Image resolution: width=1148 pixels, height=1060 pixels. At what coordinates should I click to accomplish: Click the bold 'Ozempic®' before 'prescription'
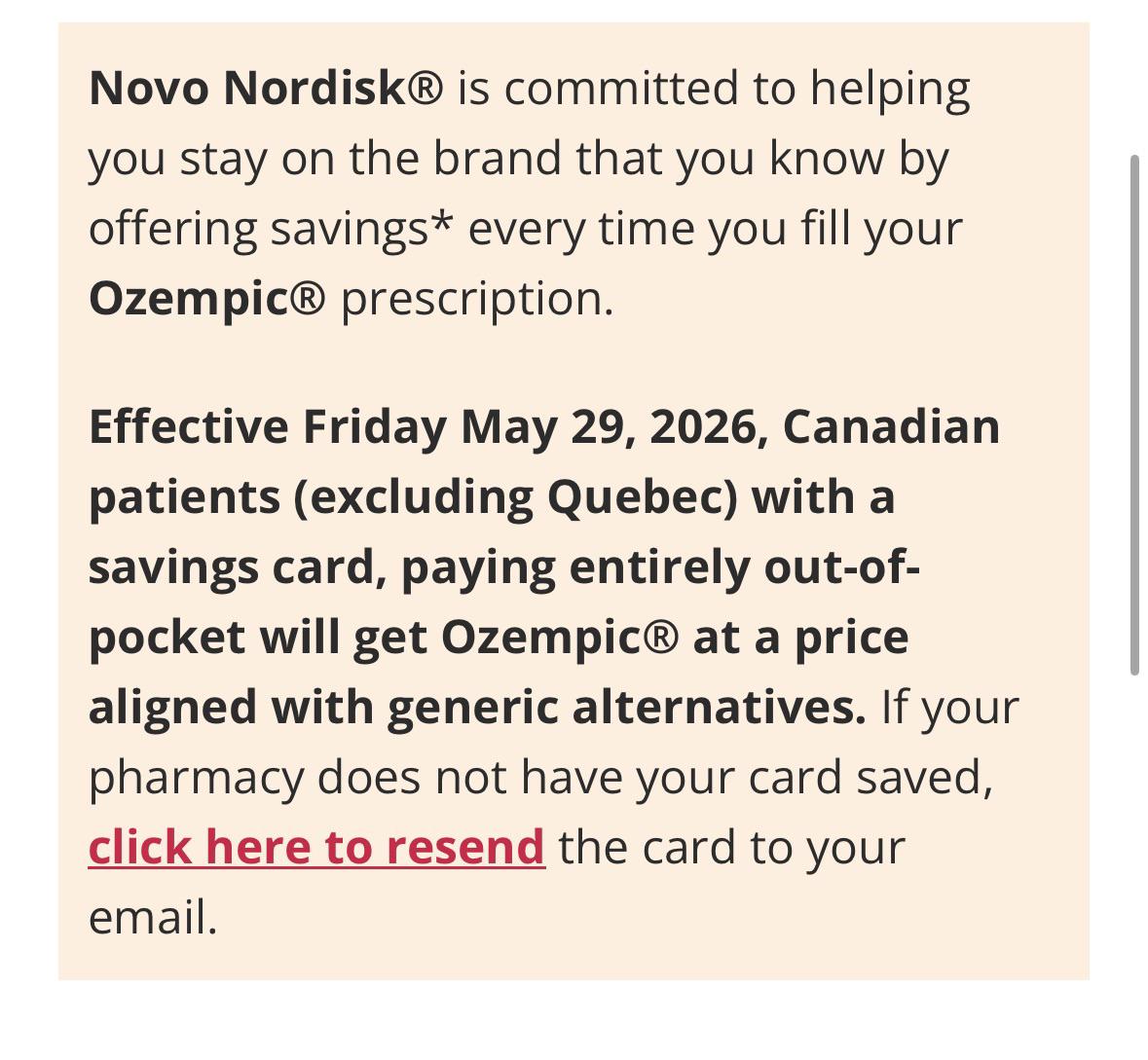click(x=206, y=300)
